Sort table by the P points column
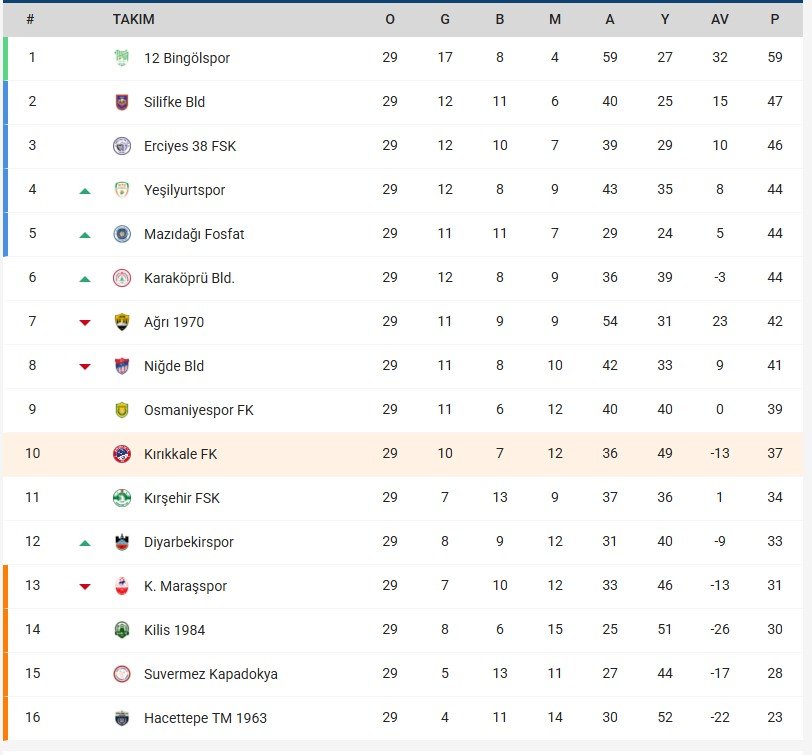The width and height of the screenshot is (812, 755). [774, 19]
